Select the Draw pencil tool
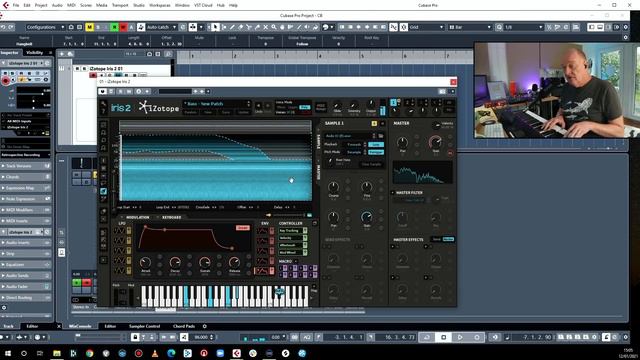The image size is (640, 360). click(232, 27)
